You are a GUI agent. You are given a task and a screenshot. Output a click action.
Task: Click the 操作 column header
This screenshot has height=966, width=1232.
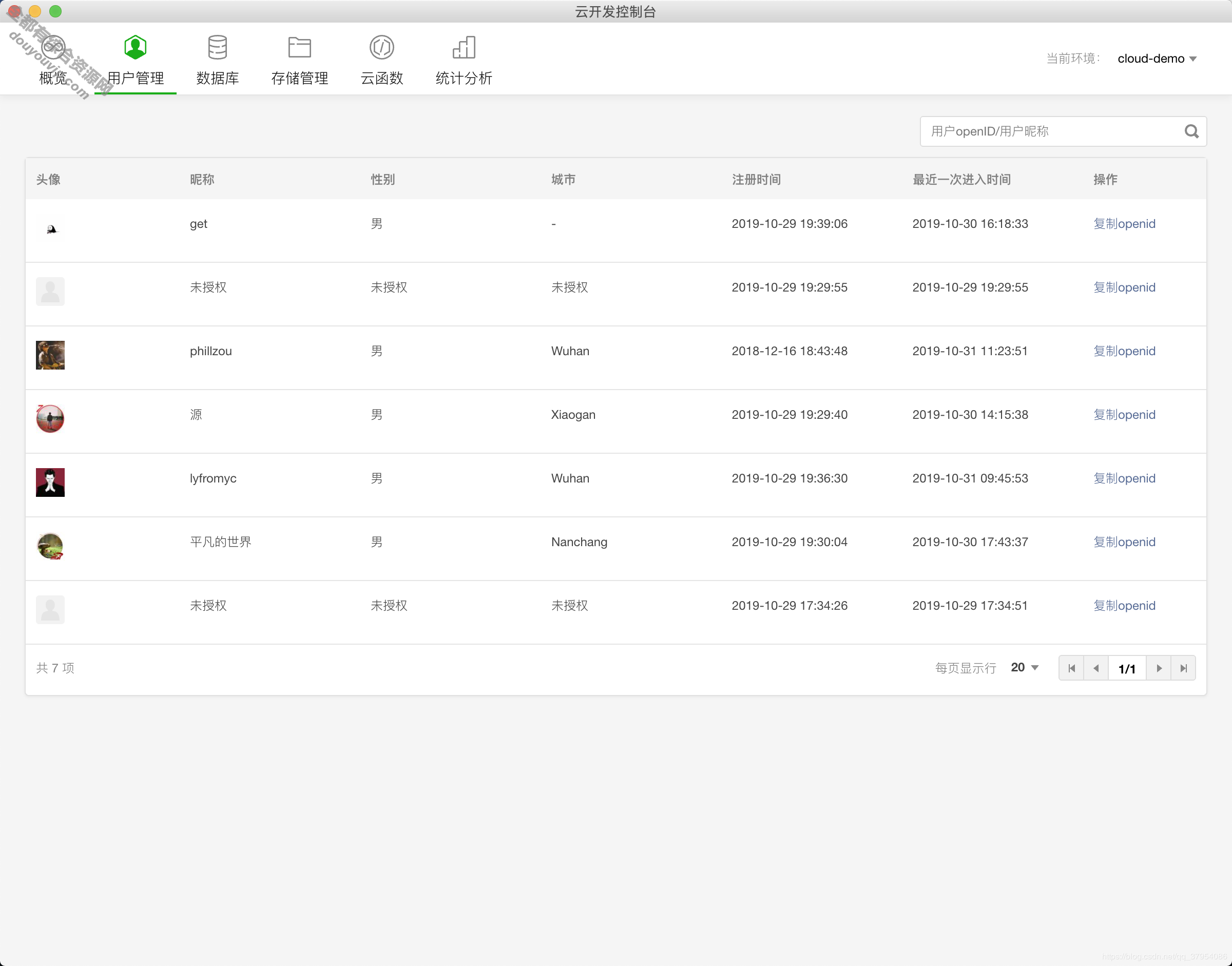1105,179
